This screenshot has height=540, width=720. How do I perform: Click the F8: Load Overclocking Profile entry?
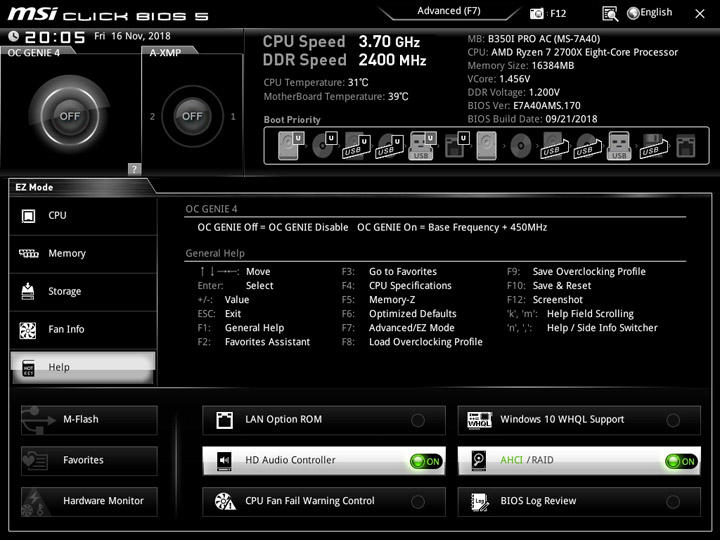pos(412,342)
